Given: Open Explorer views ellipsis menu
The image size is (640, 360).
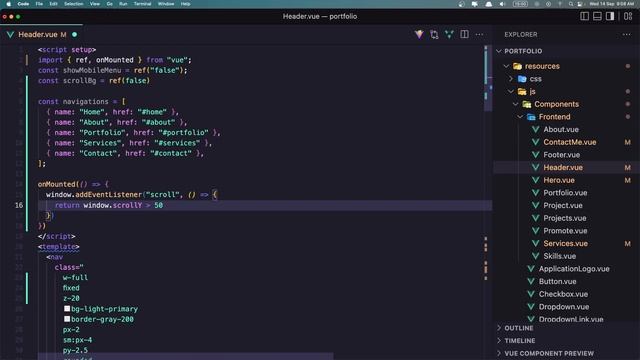Looking at the screenshot, I should 627,35.
